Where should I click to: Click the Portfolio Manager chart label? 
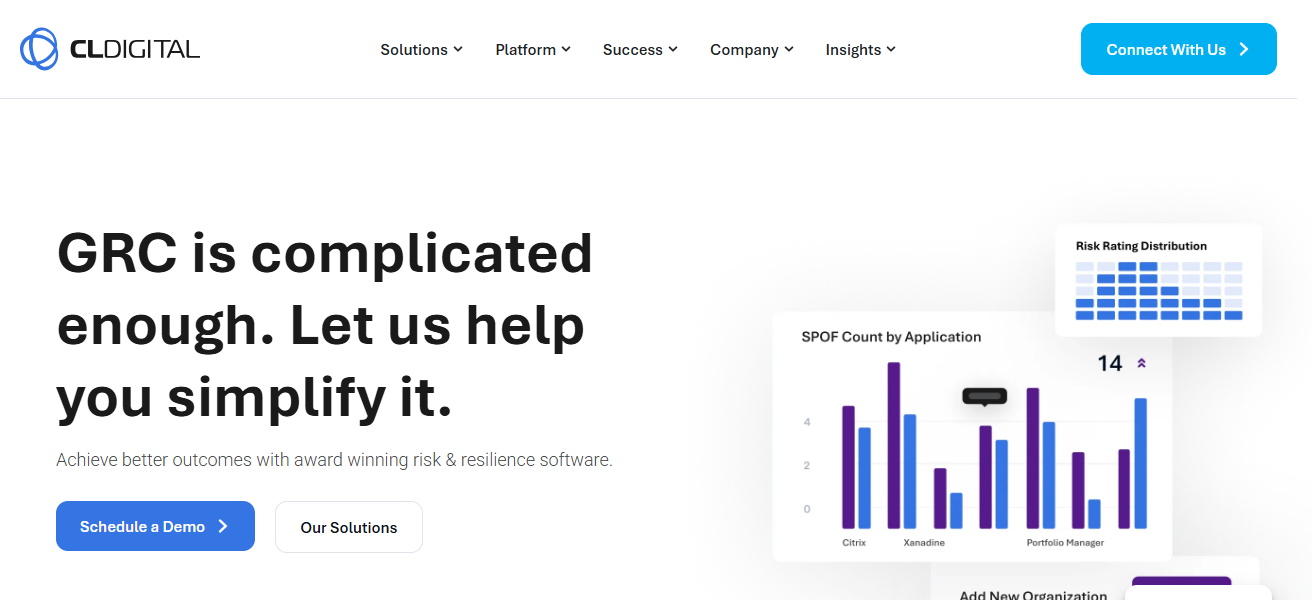click(1065, 543)
